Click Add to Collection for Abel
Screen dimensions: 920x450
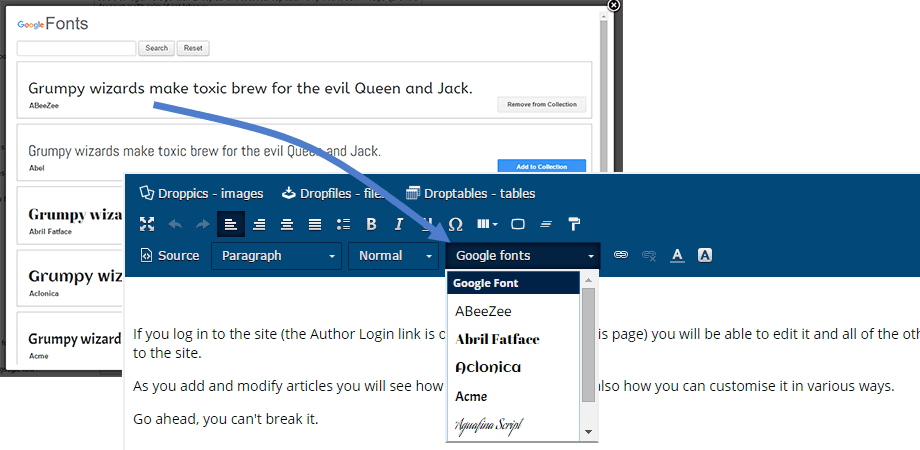tap(541, 166)
